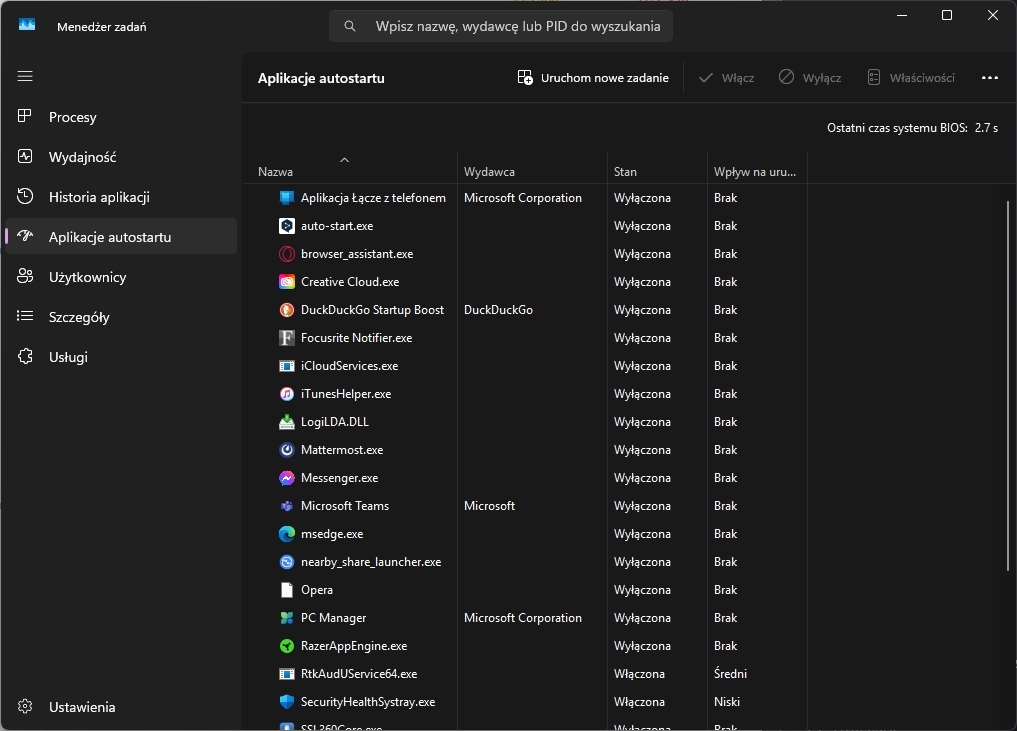
Task: Open Ustawienia settings
Action: [x=82, y=707]
